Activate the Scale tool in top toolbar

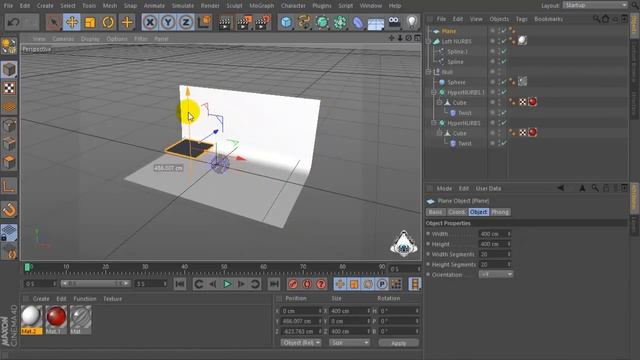click(x=90, y=22)
